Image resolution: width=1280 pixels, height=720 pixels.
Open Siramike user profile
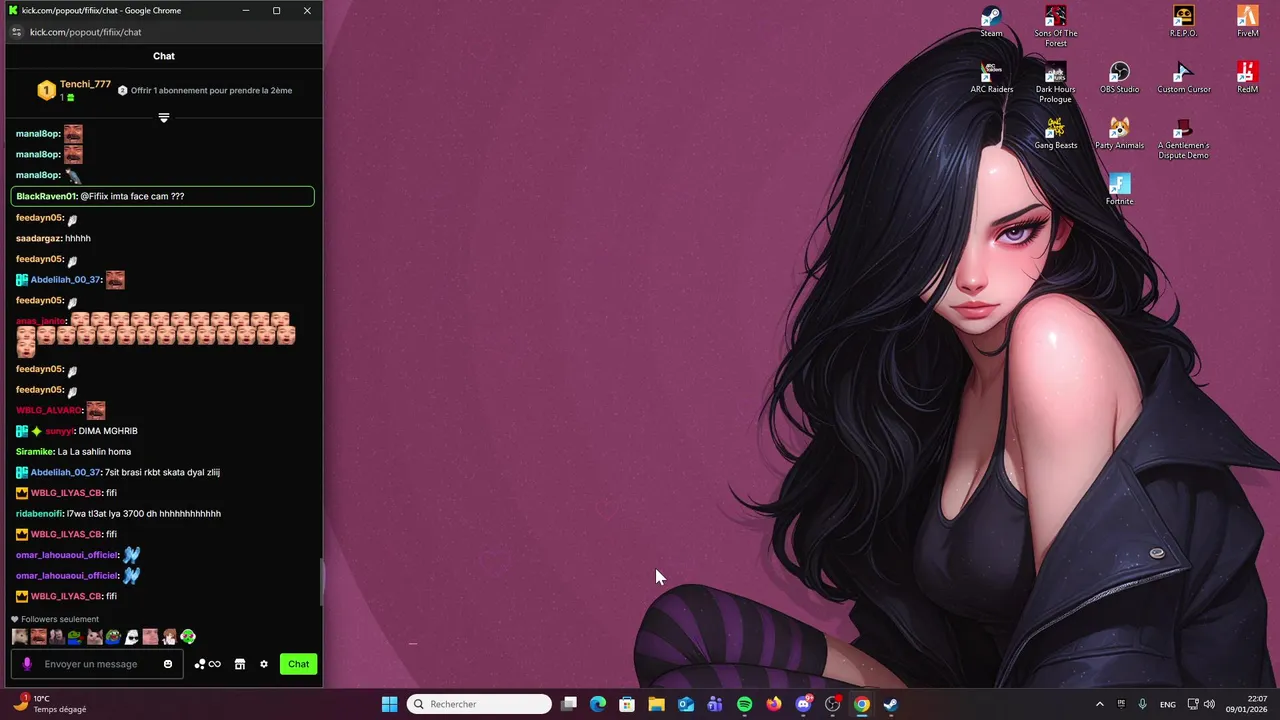[35, 451]
